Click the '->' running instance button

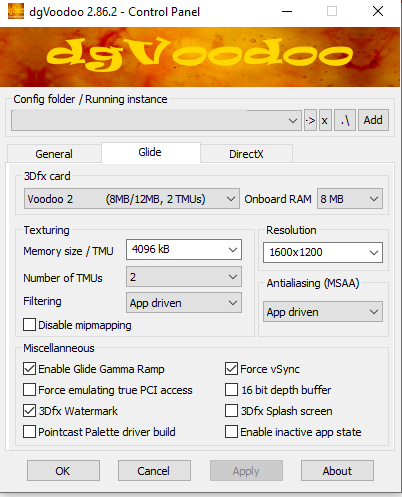[x=310, y=120]
